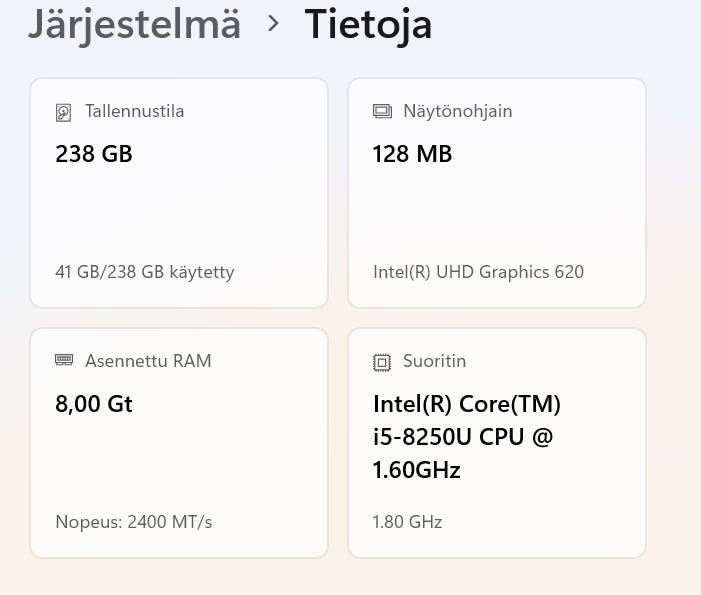The height and width of the screenshot is (595, 701).
Task: Click the storage drive icon
Action: (x=64, y=112)
